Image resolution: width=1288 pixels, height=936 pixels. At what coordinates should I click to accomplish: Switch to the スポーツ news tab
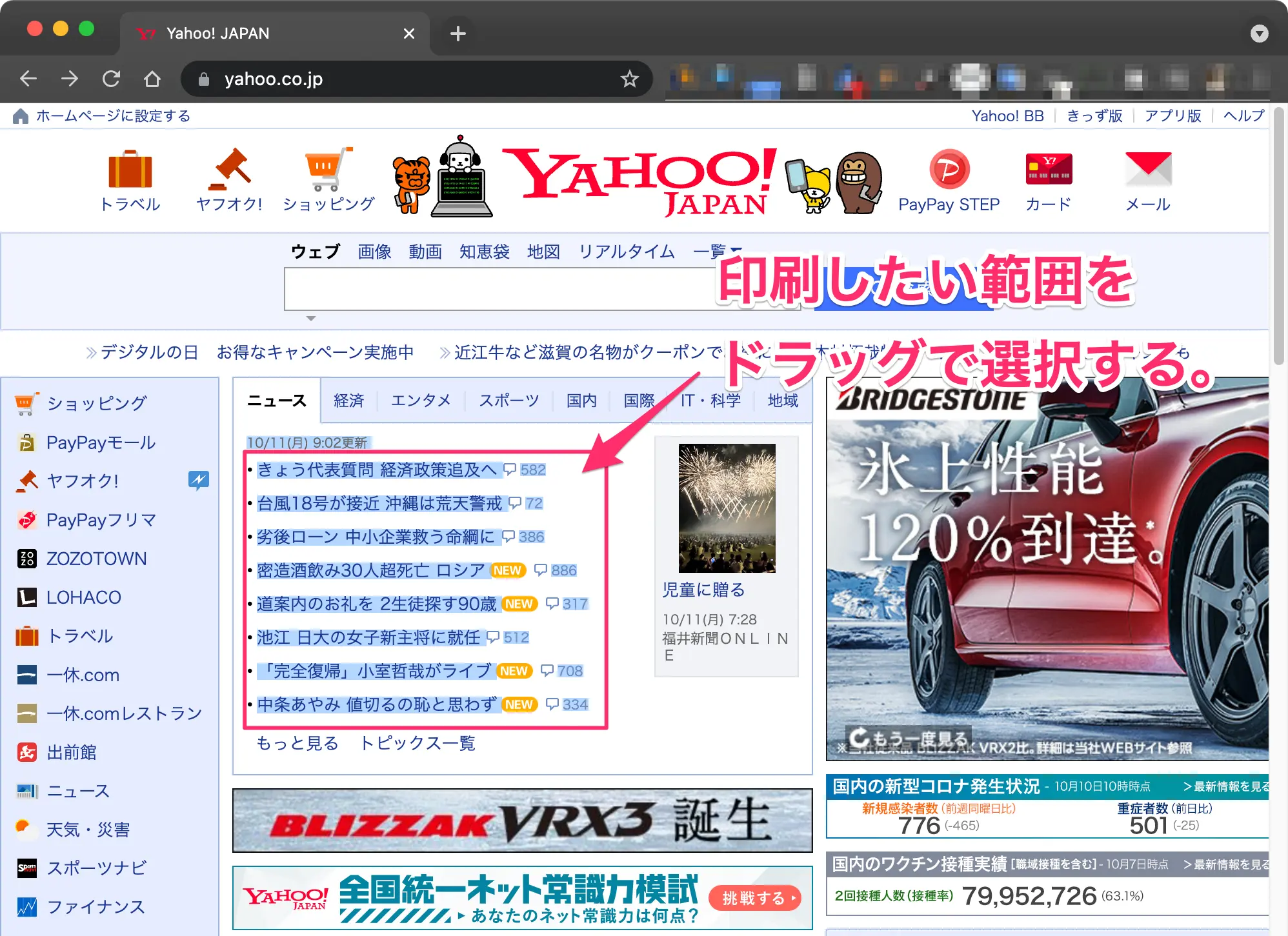509,401
